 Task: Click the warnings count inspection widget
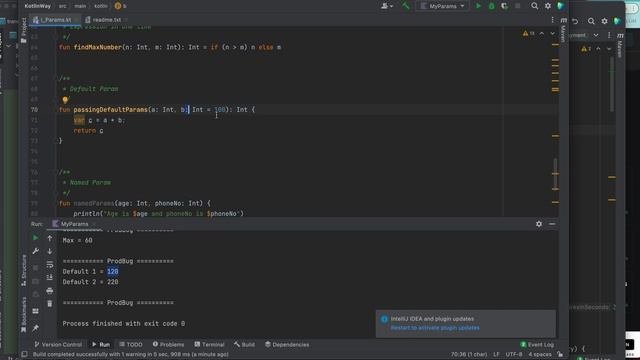pos(528,33)
